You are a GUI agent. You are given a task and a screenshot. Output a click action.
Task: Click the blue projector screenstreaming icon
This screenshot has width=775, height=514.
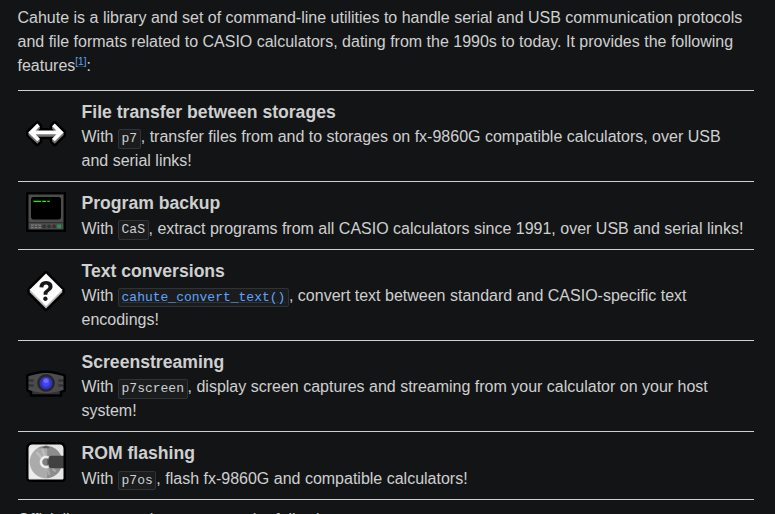46,383
